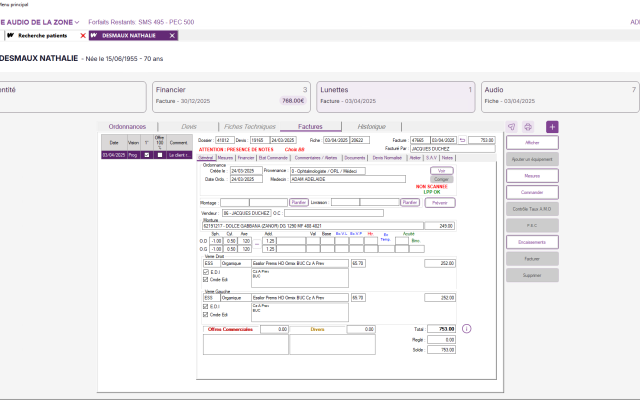The height and width of the screenshot is (400, 640).
Task: Click the Voir button in Ordonnance section
Action: coord(442,171)
